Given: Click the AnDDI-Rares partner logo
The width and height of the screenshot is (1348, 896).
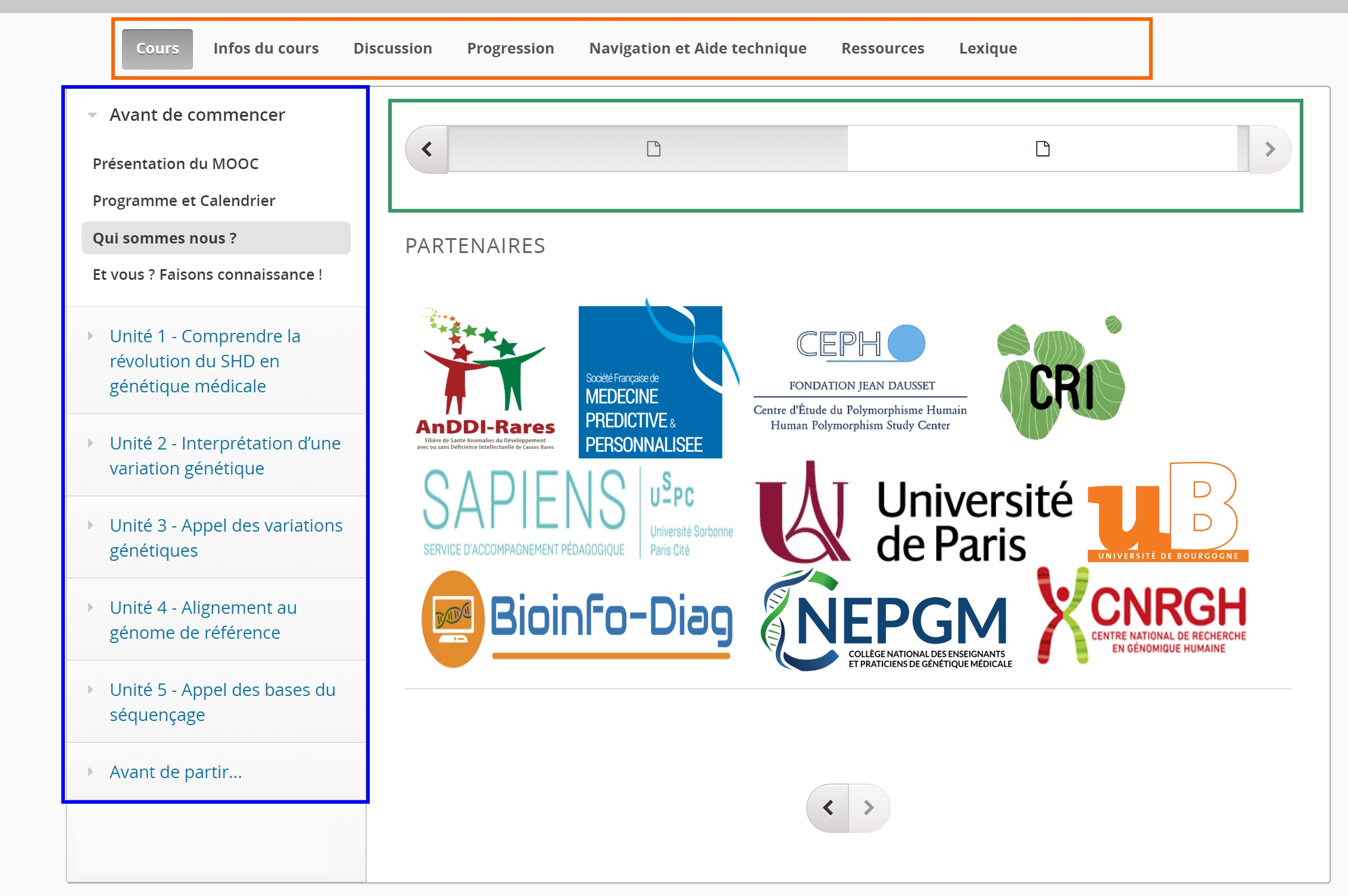Looking at the screenshot, I should pos(485,379).
